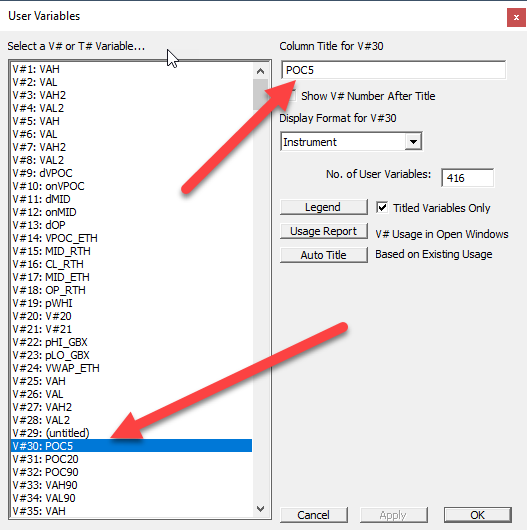Click the list scroll down arrow
527x530 pixels.
(x=260, y=509)
